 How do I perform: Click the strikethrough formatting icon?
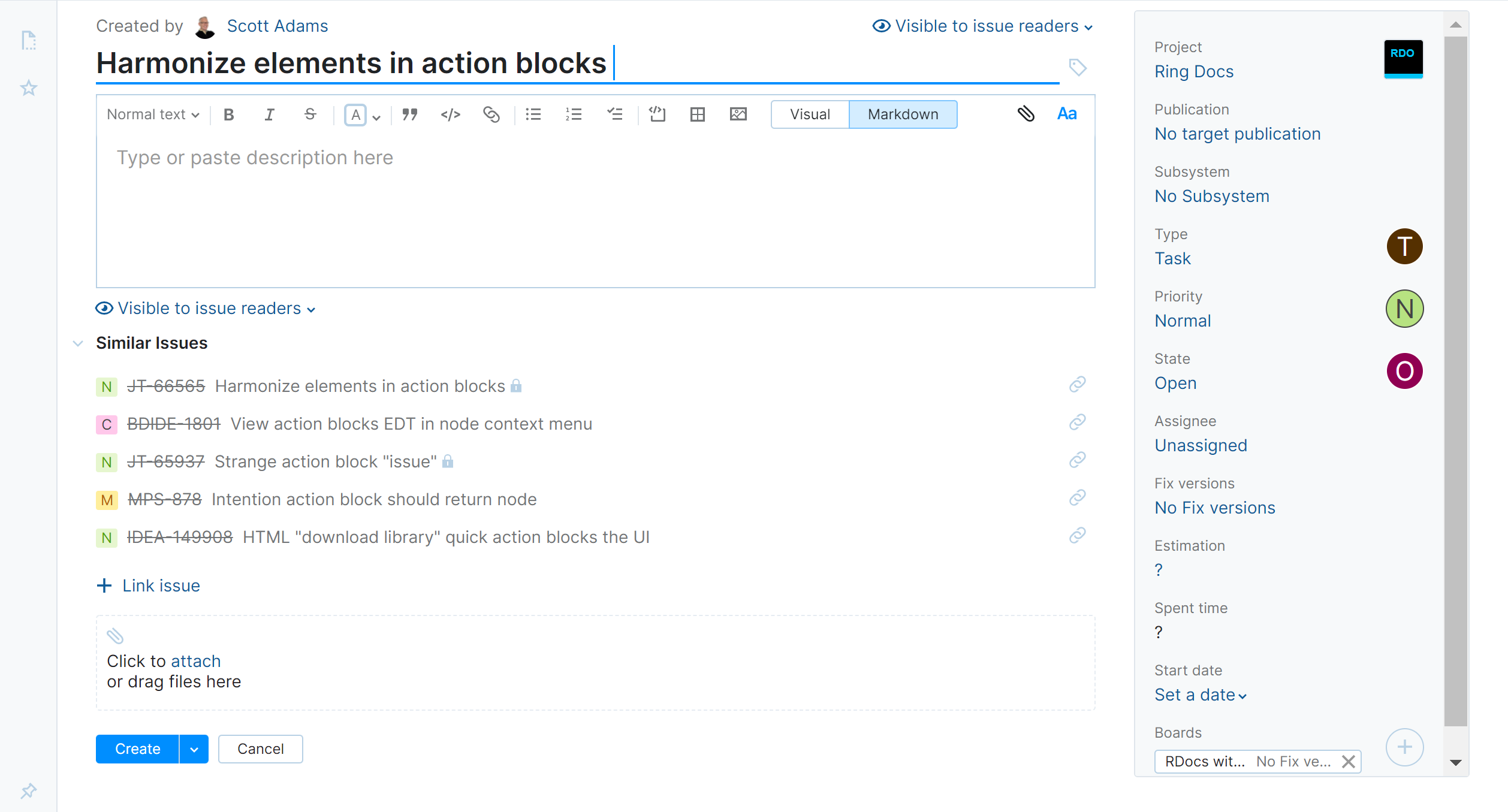pyautogui.click(x=310, y=114)
